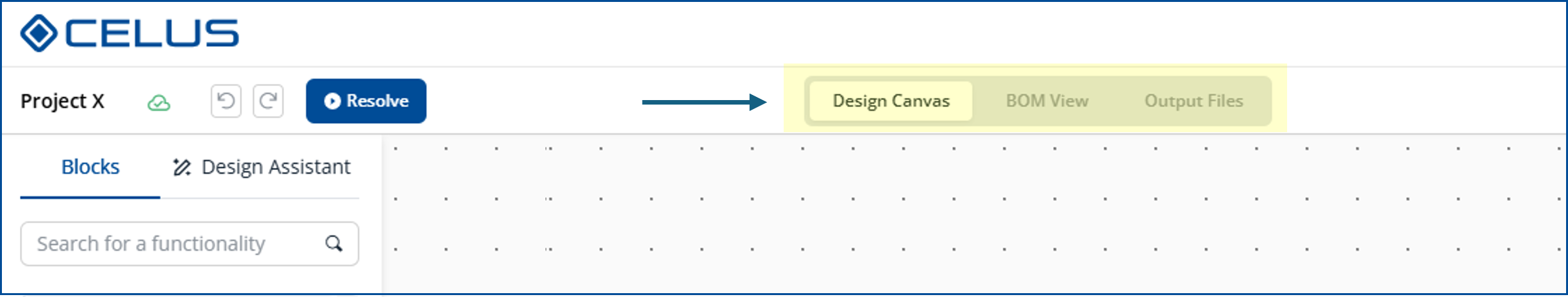Open the Design Assistant tab
1568x297 pixels.
click(x=275, y=167)
